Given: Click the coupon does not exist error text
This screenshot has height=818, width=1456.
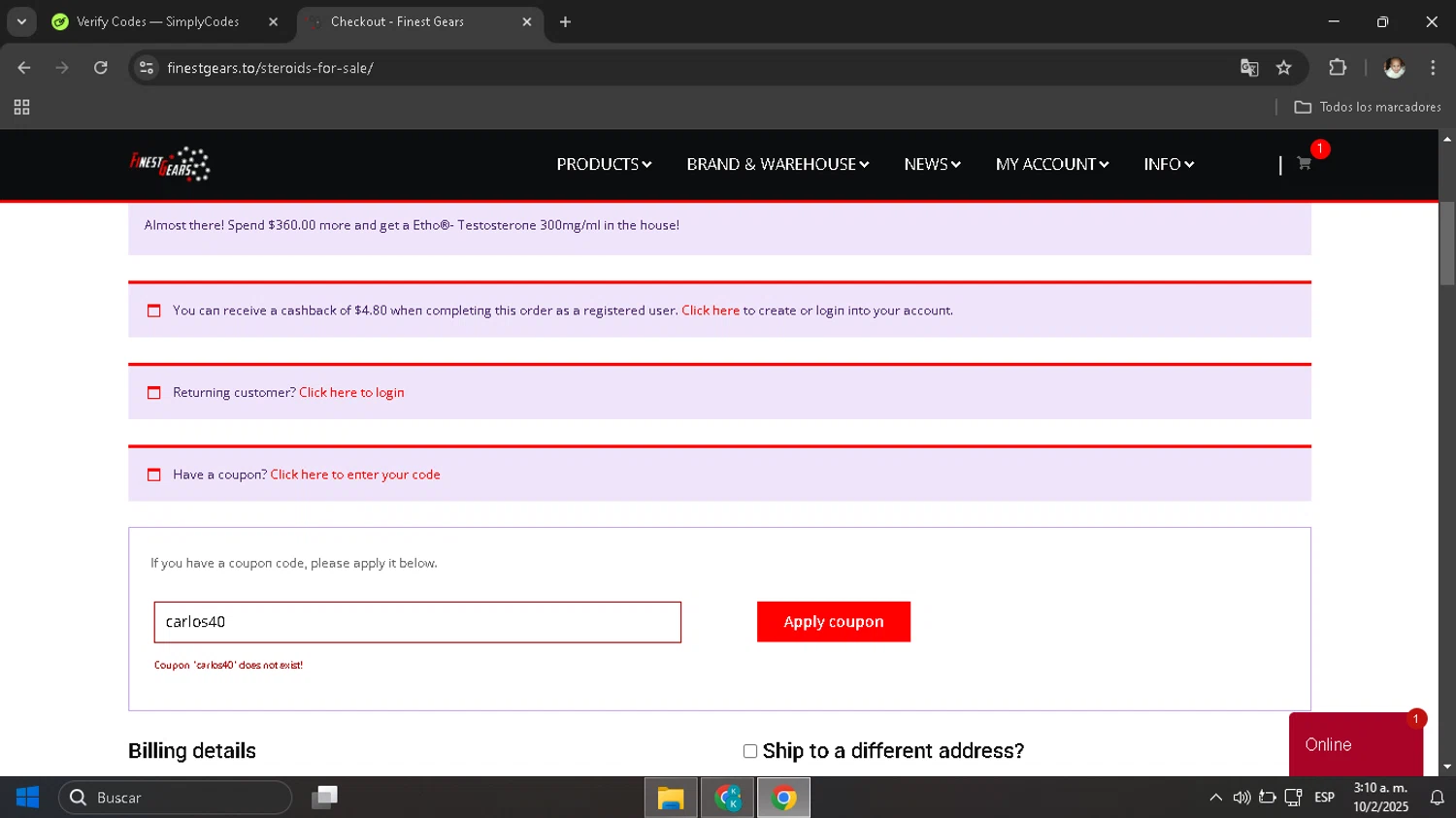Looking at the screenshot, I should click(228, 666).
